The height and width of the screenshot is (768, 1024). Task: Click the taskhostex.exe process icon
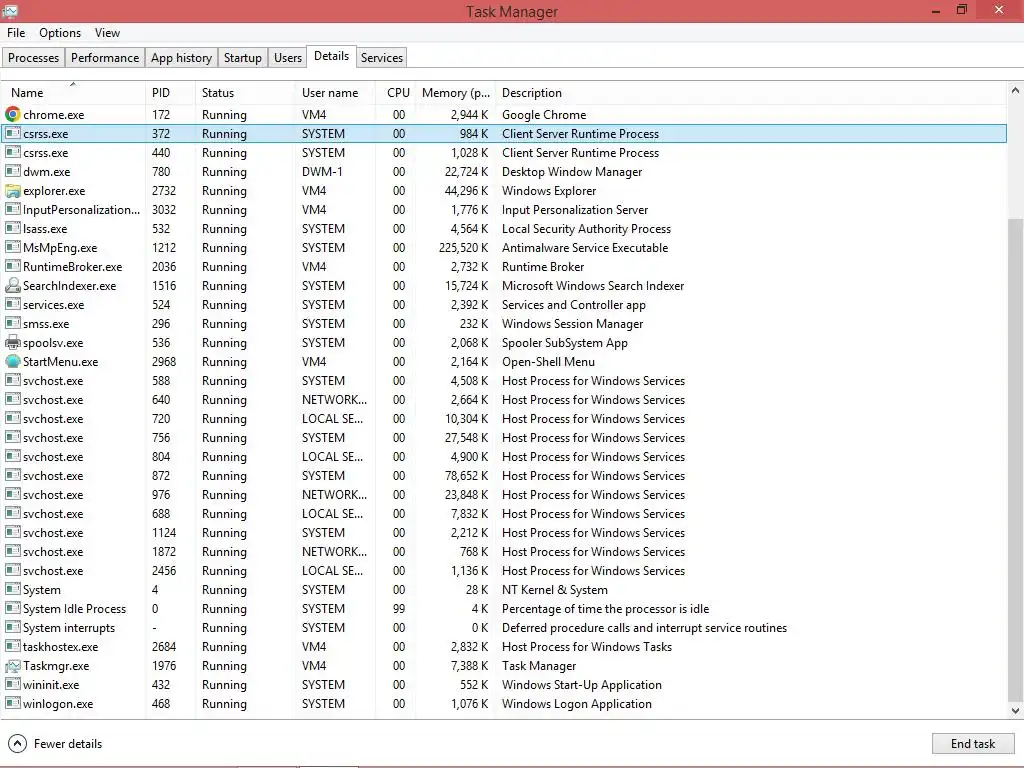tap(12, 647)
